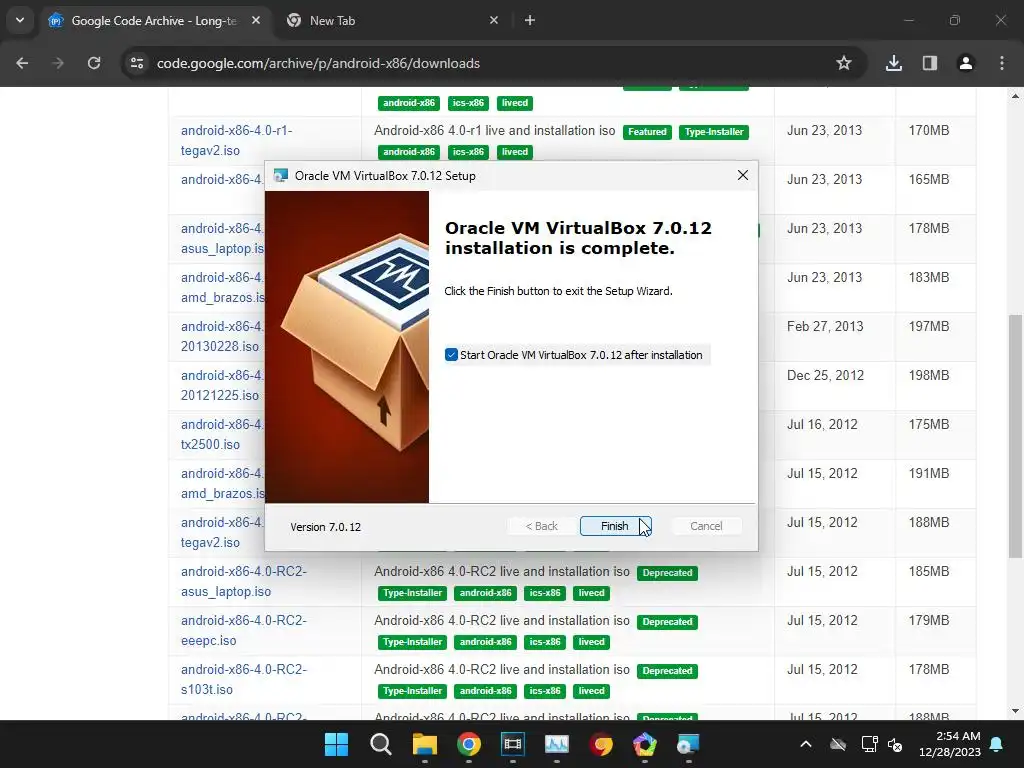Toggle the Chrome side panel

930,63
